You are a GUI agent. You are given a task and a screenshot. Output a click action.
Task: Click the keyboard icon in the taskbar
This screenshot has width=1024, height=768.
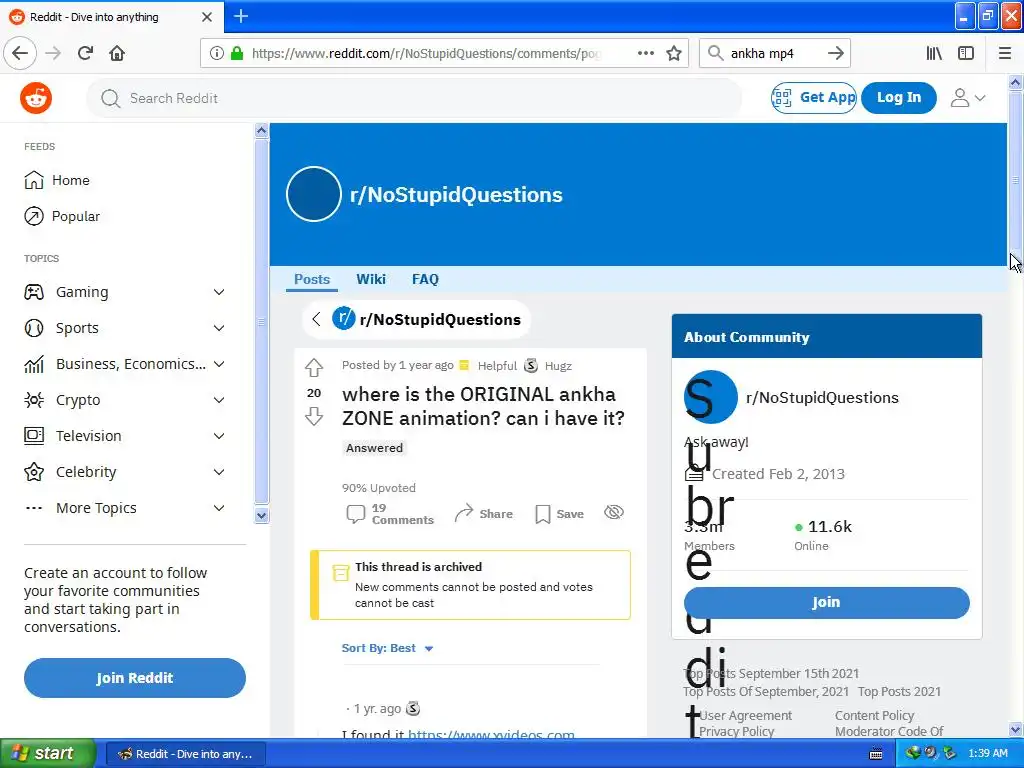point(876,755)
